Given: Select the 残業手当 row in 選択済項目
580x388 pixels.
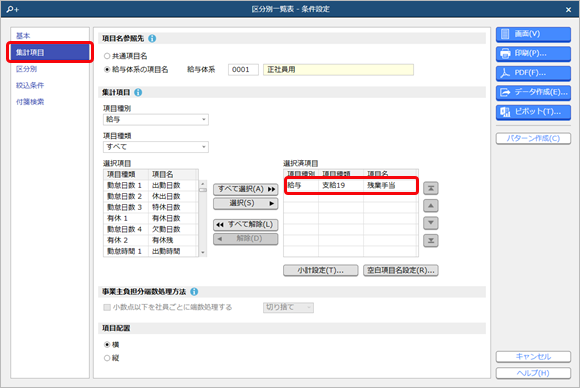Looking at the screenshot, I should [351, 186].
